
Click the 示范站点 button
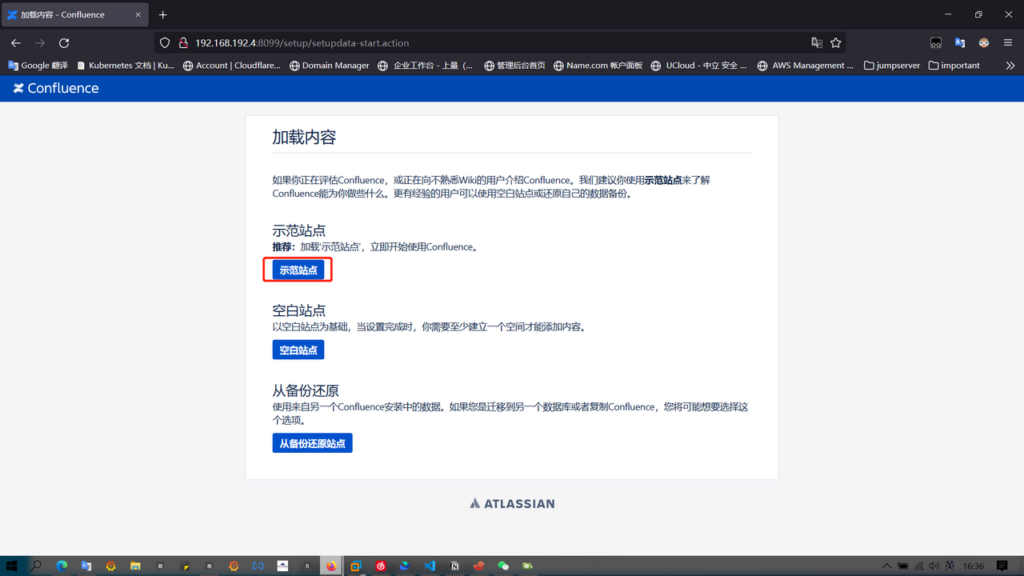298,270
